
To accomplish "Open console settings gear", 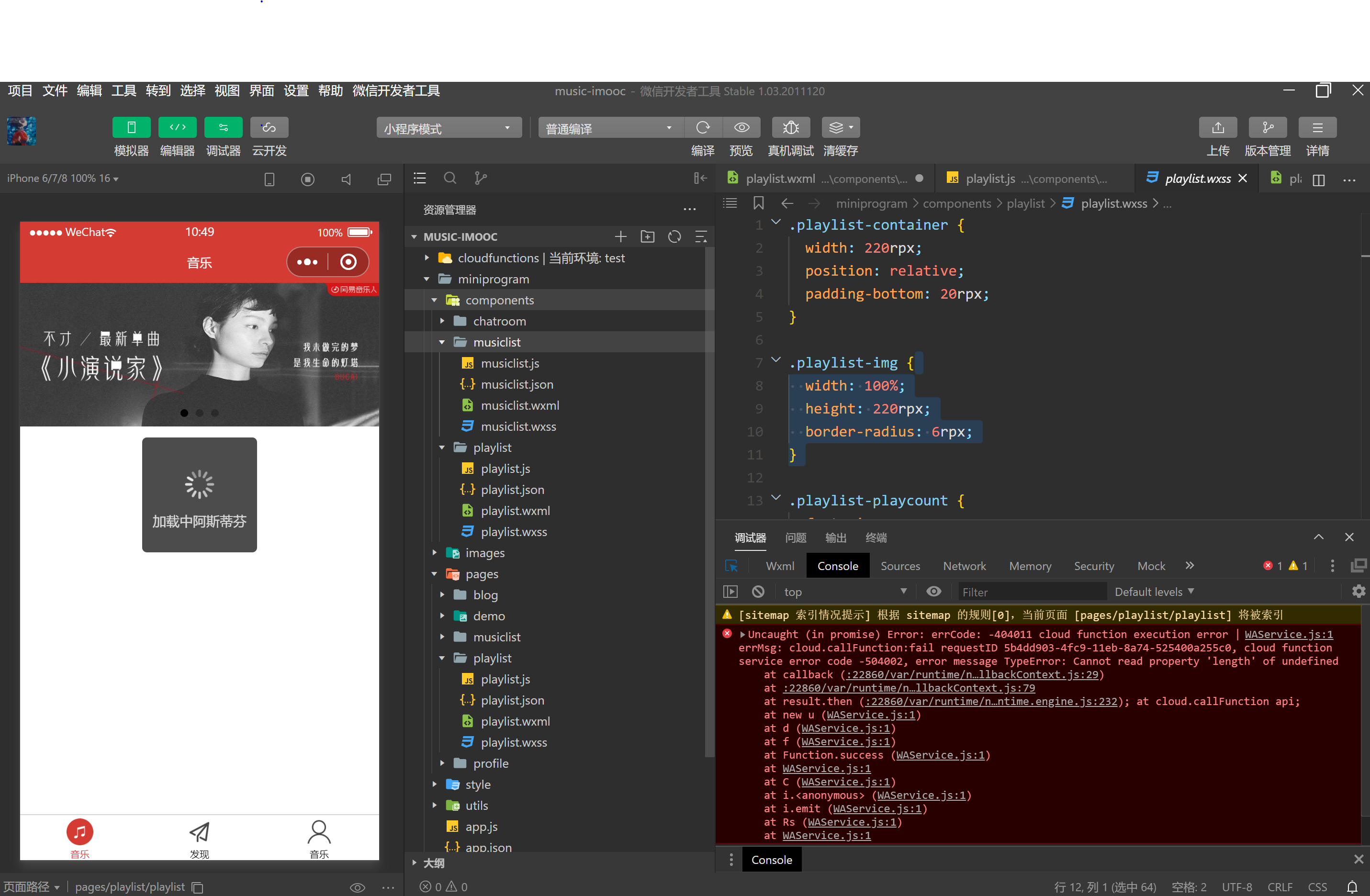I will point(1359,592).
